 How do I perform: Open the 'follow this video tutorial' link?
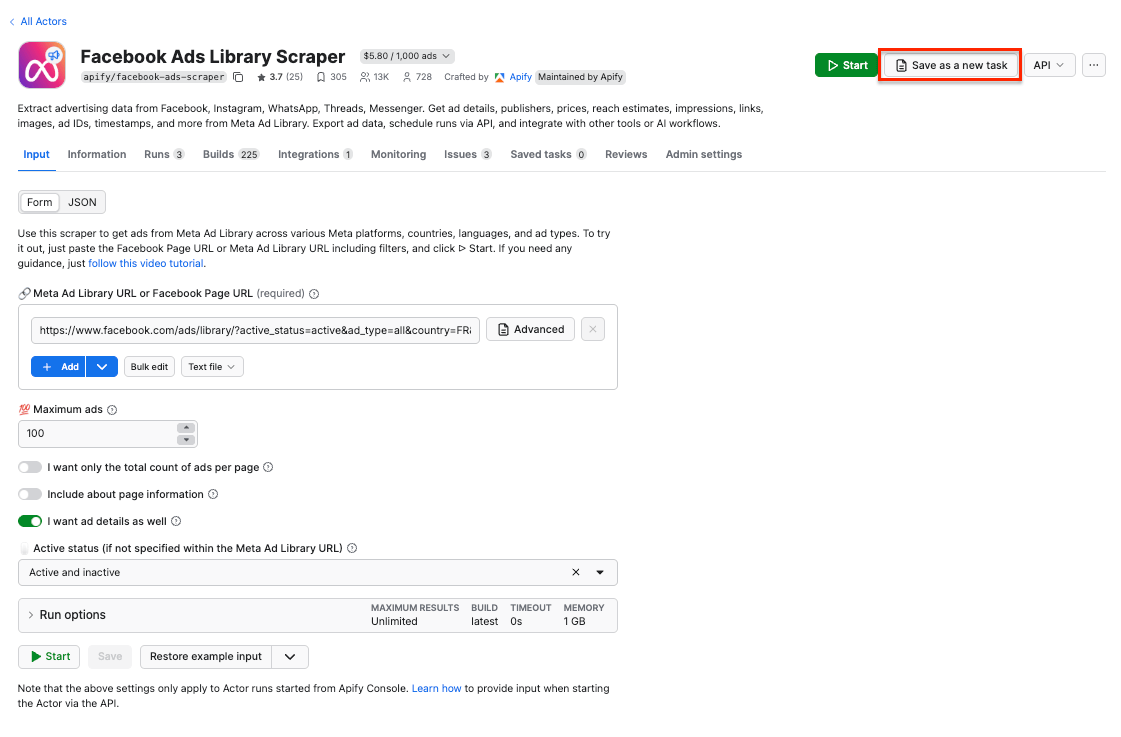pyautogui.click(x=146, y=263)
